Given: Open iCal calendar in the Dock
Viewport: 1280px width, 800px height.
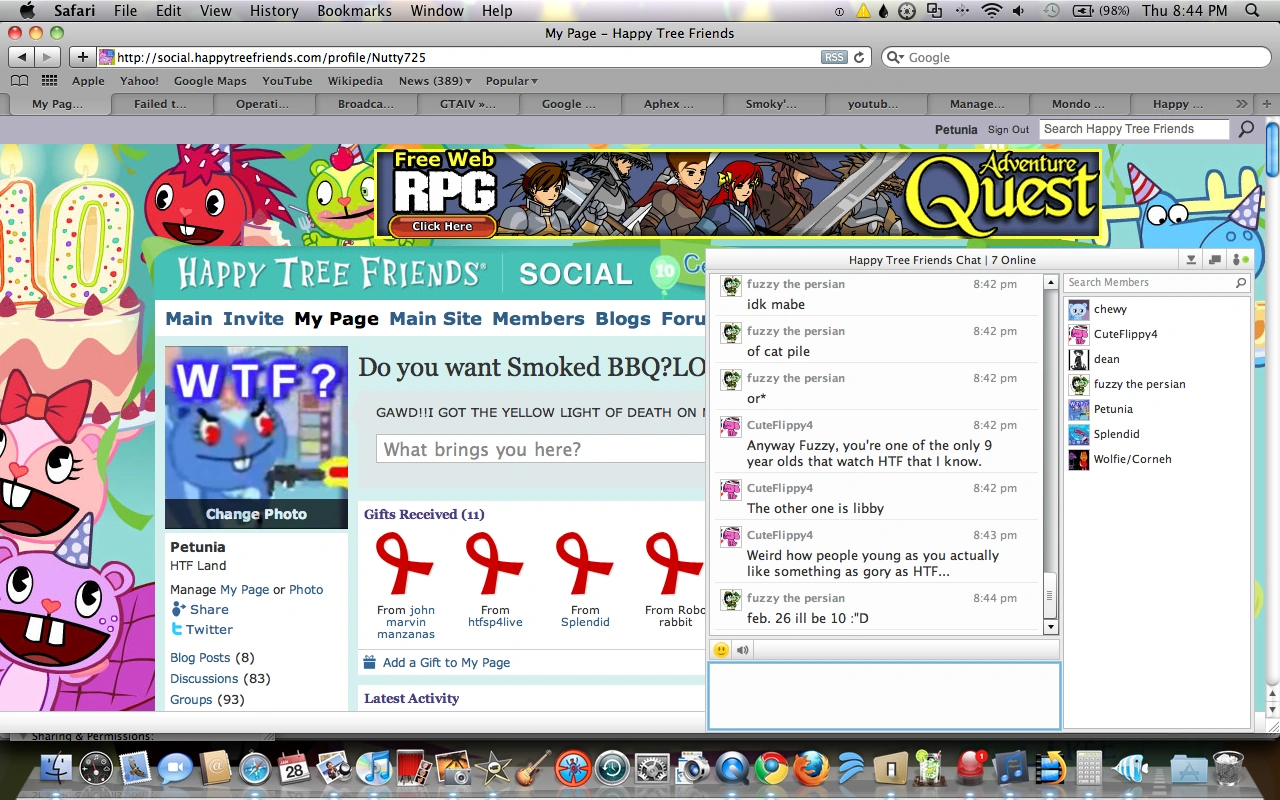Looking at the screenshot, I should (294, 768).
